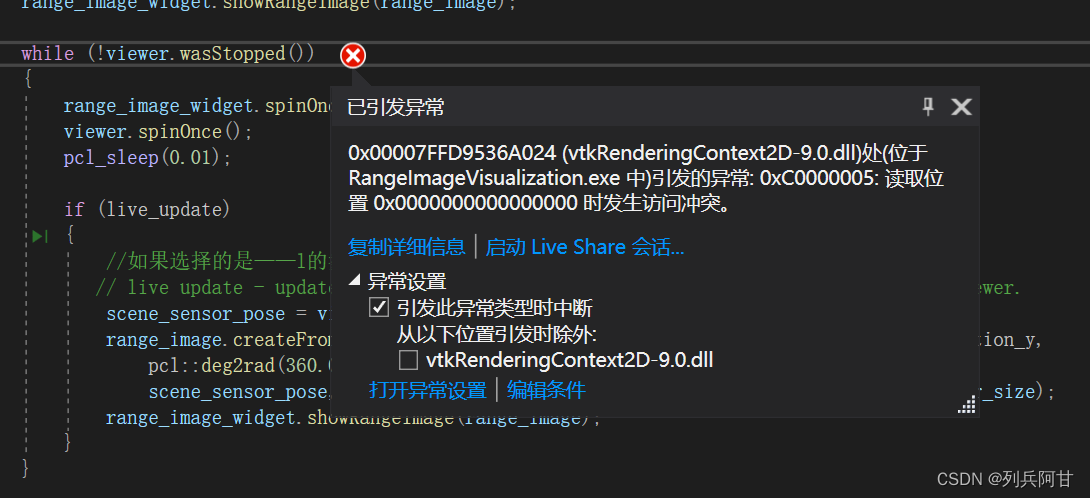Click the popup resize grip corner
The image size is (1090, 498).
967,405
